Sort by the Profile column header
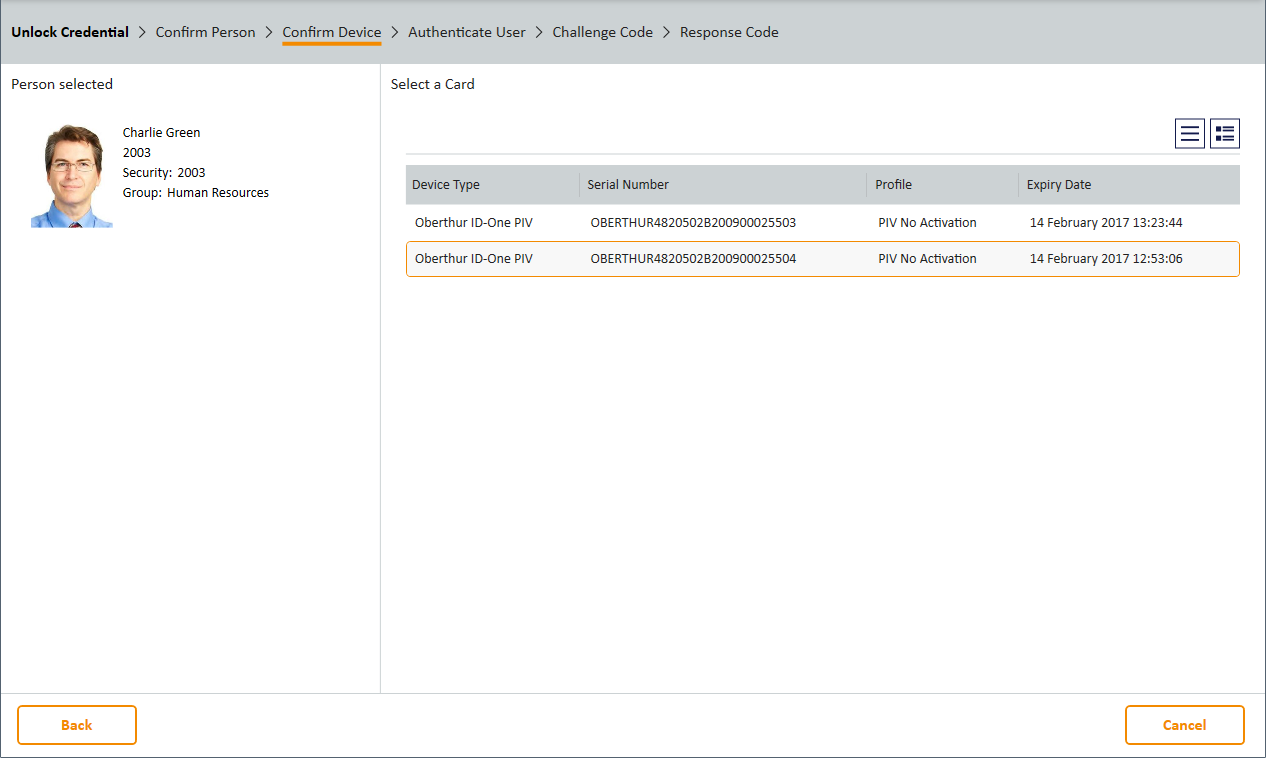The width and height of the screenshot is (1266, 758). point(893,185)
